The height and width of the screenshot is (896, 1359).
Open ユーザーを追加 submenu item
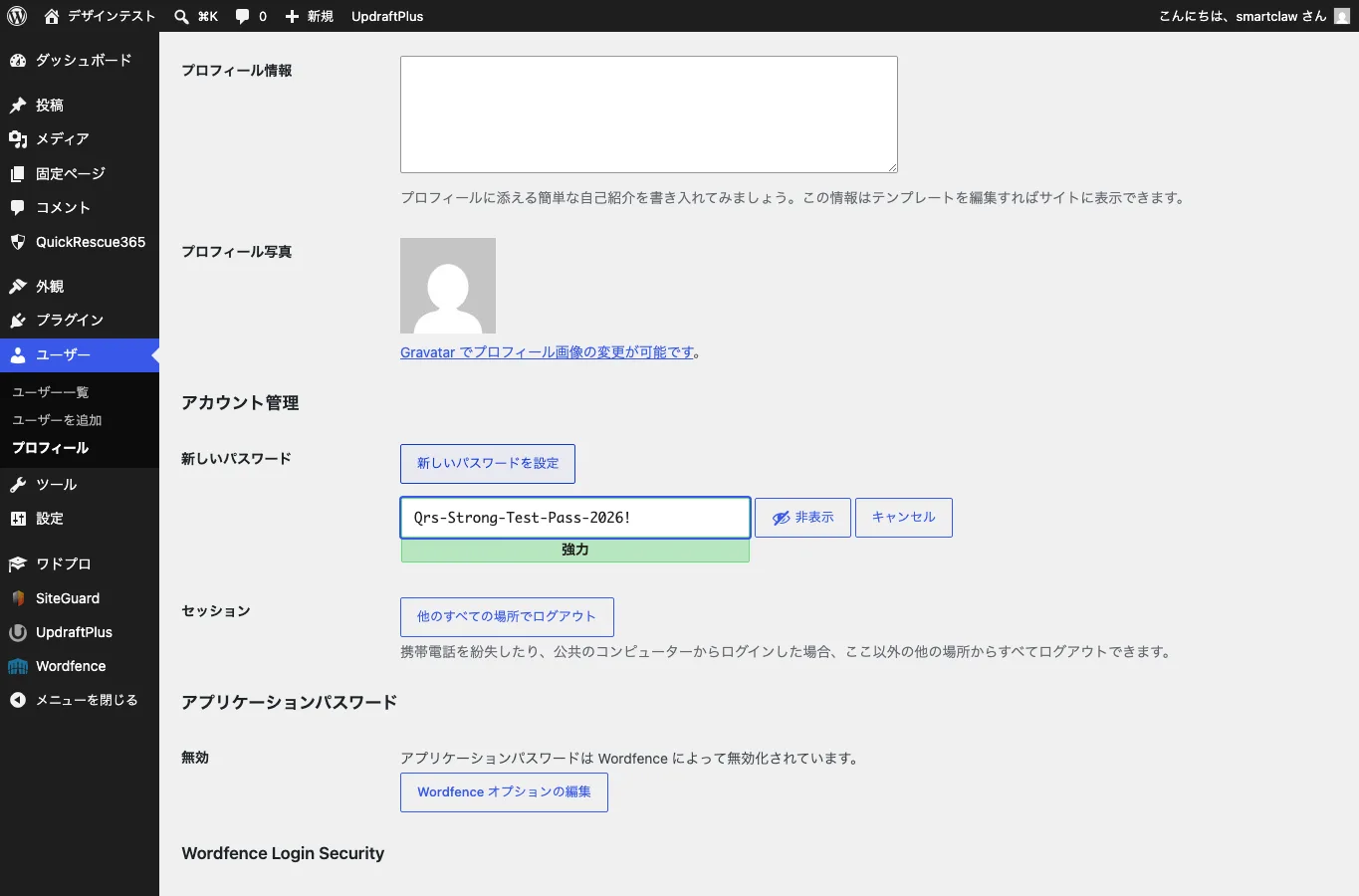coord(57,420)
